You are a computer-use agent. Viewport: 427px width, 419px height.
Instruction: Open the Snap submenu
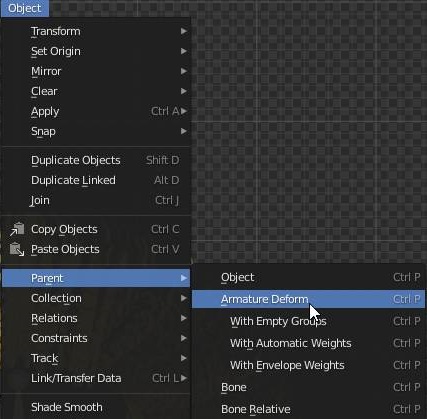(96, 131)
